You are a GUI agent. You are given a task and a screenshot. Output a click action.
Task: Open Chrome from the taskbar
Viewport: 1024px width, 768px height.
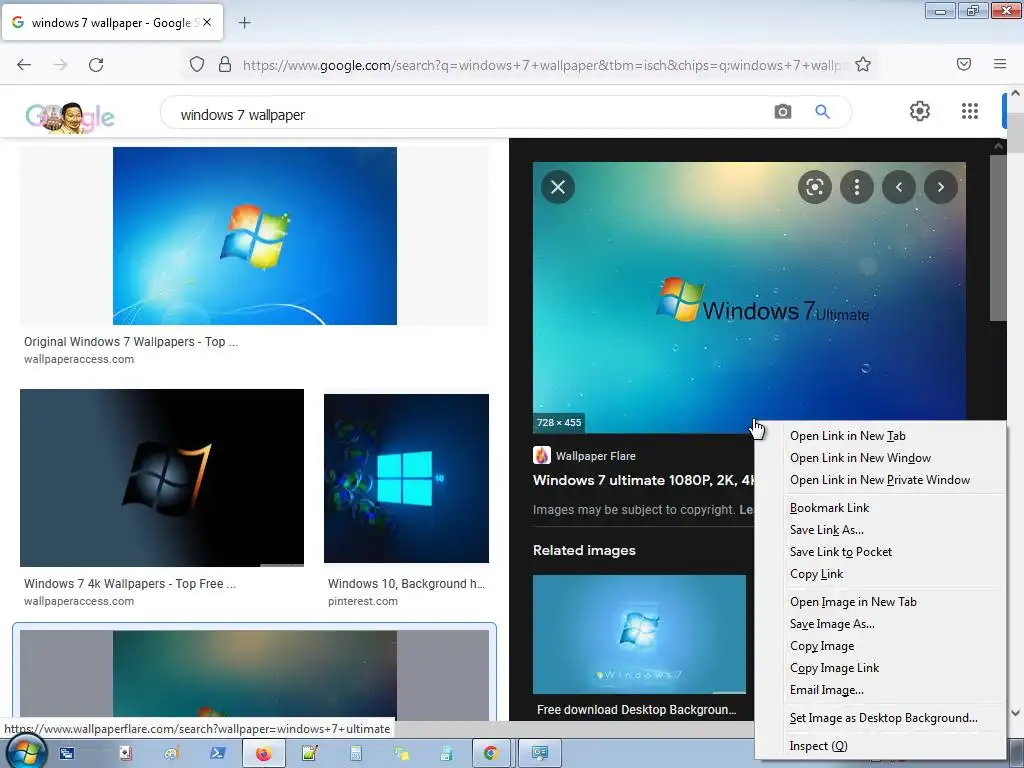491,754
